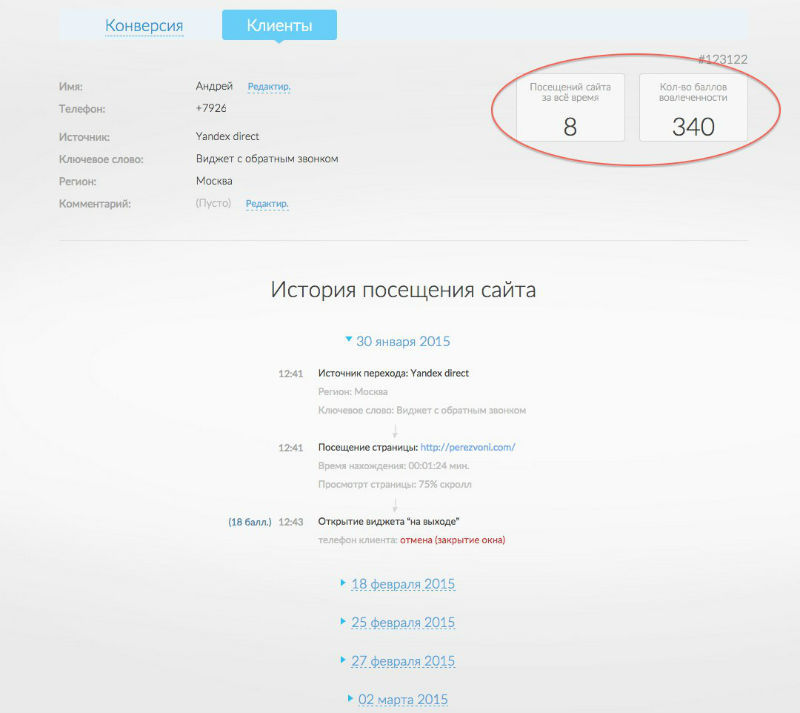This screenshot has height=713, width=800.
Task: Select the client ID #123122
Action: point(722,59)
